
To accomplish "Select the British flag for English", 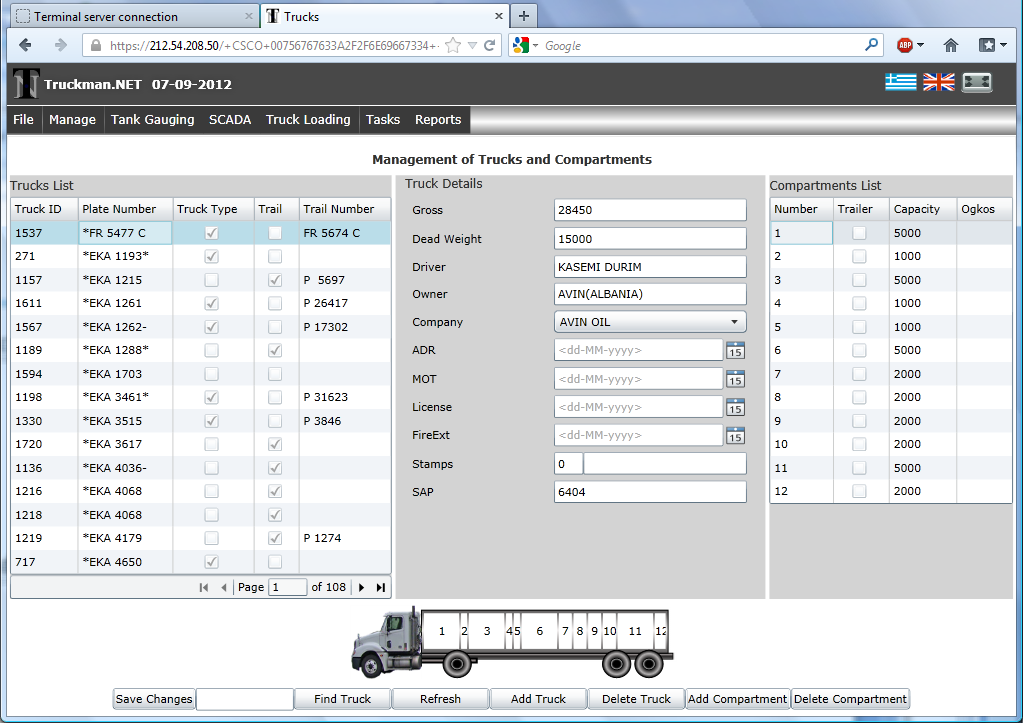I will [938, 83].
